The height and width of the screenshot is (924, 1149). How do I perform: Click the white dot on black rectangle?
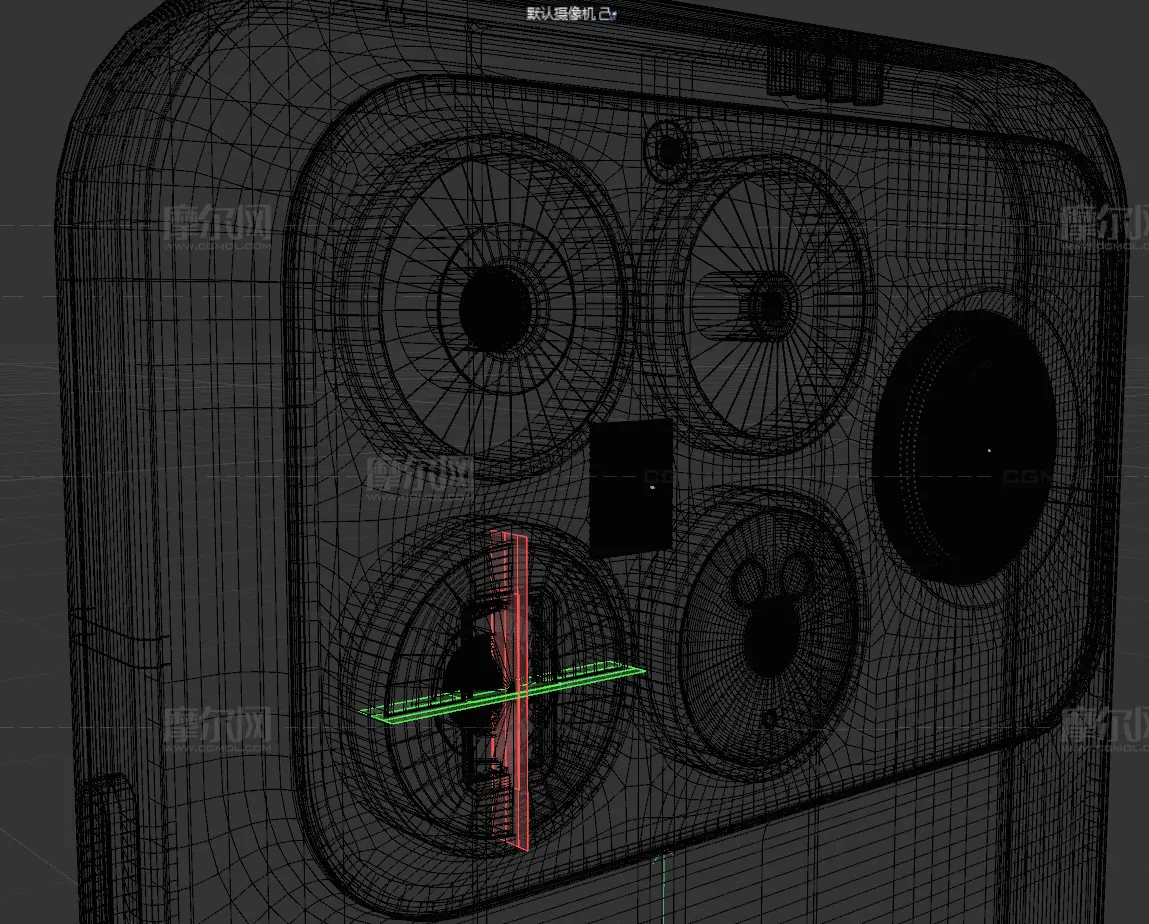click(x=651, y=487)
